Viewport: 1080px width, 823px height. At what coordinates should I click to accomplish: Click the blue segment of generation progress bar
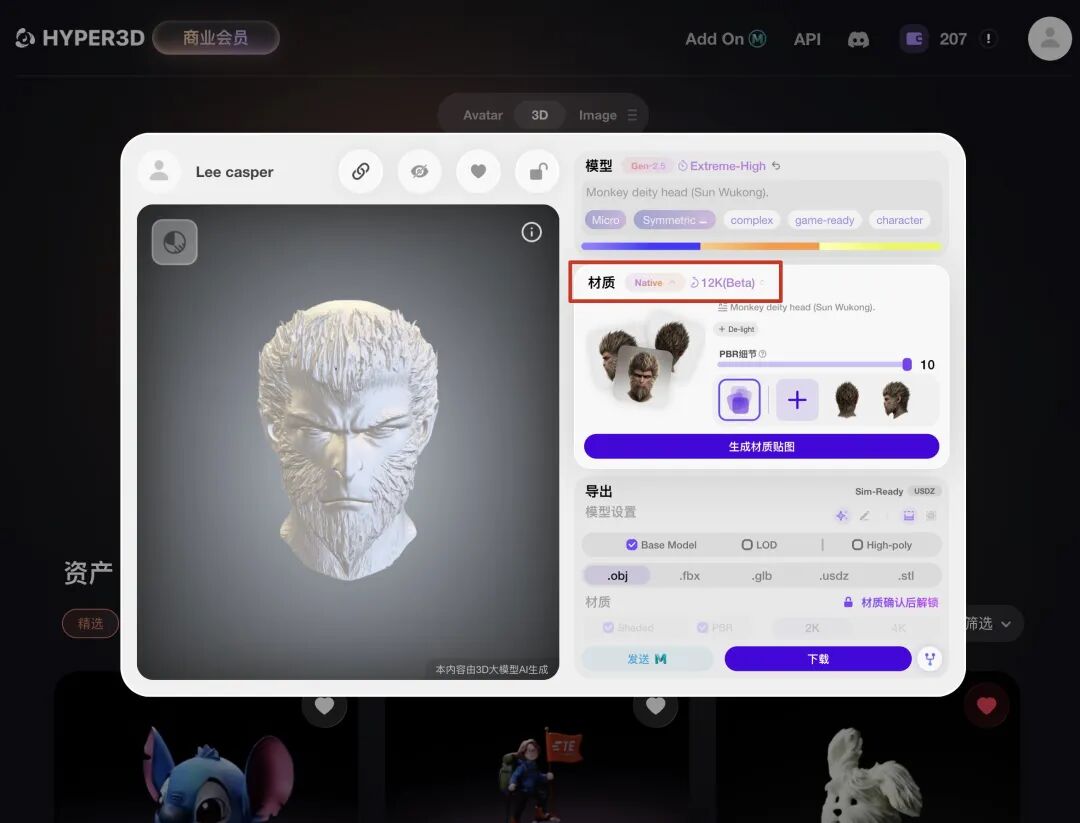641,246
